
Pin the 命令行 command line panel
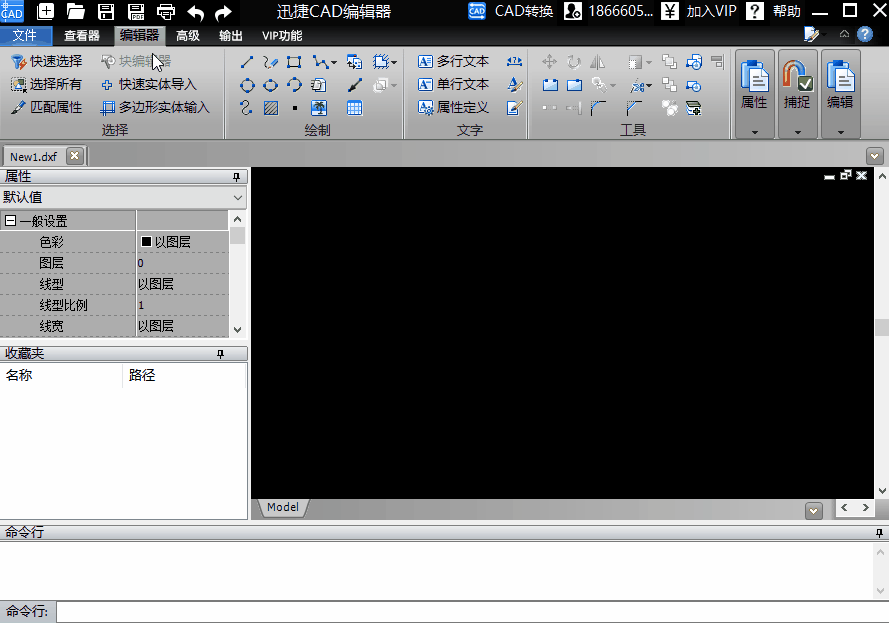tap(879, 533)
